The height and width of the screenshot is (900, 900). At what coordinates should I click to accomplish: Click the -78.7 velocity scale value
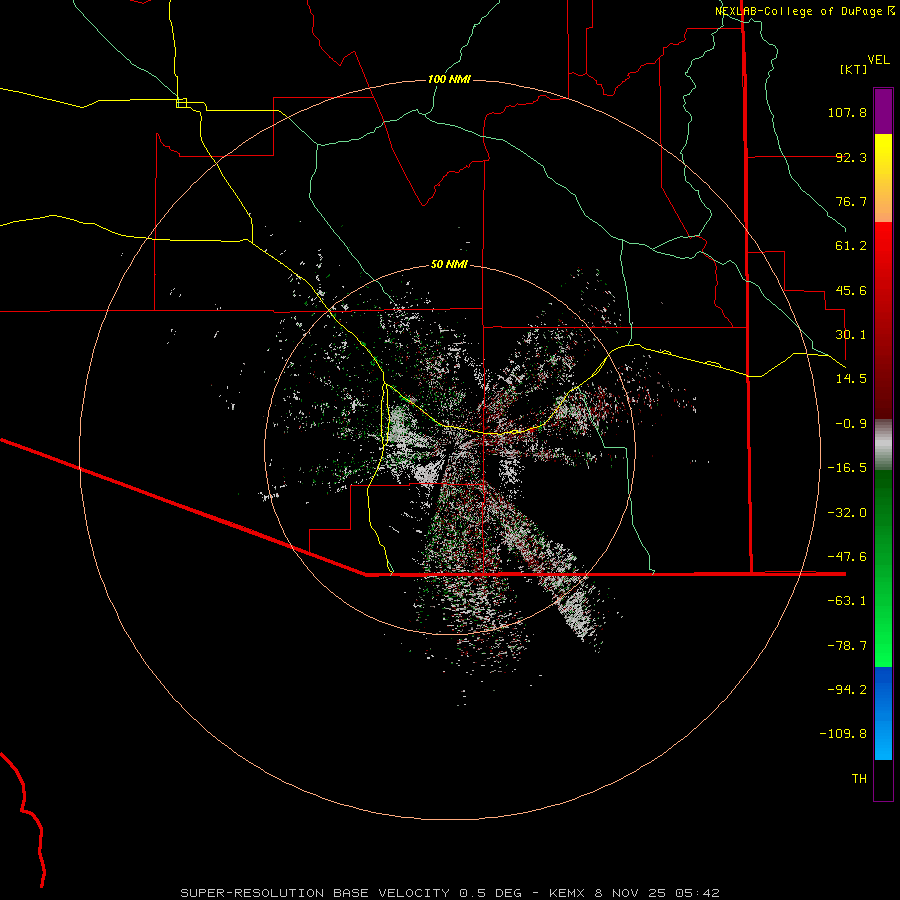tap(847, 646)
